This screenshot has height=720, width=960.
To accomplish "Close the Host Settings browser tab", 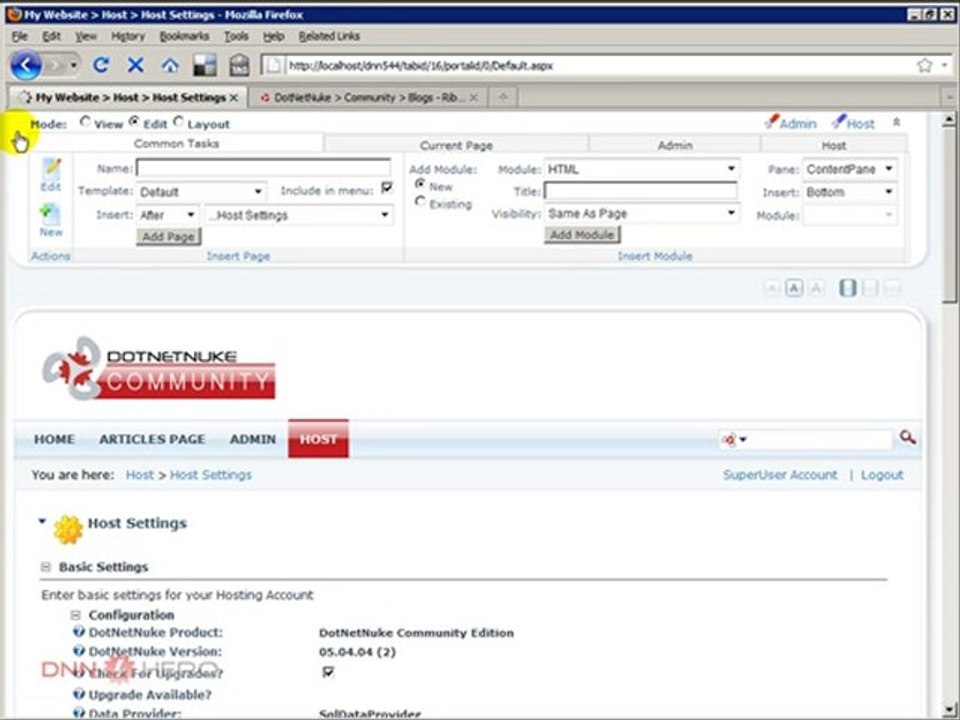I will click(x=233, y=97).
